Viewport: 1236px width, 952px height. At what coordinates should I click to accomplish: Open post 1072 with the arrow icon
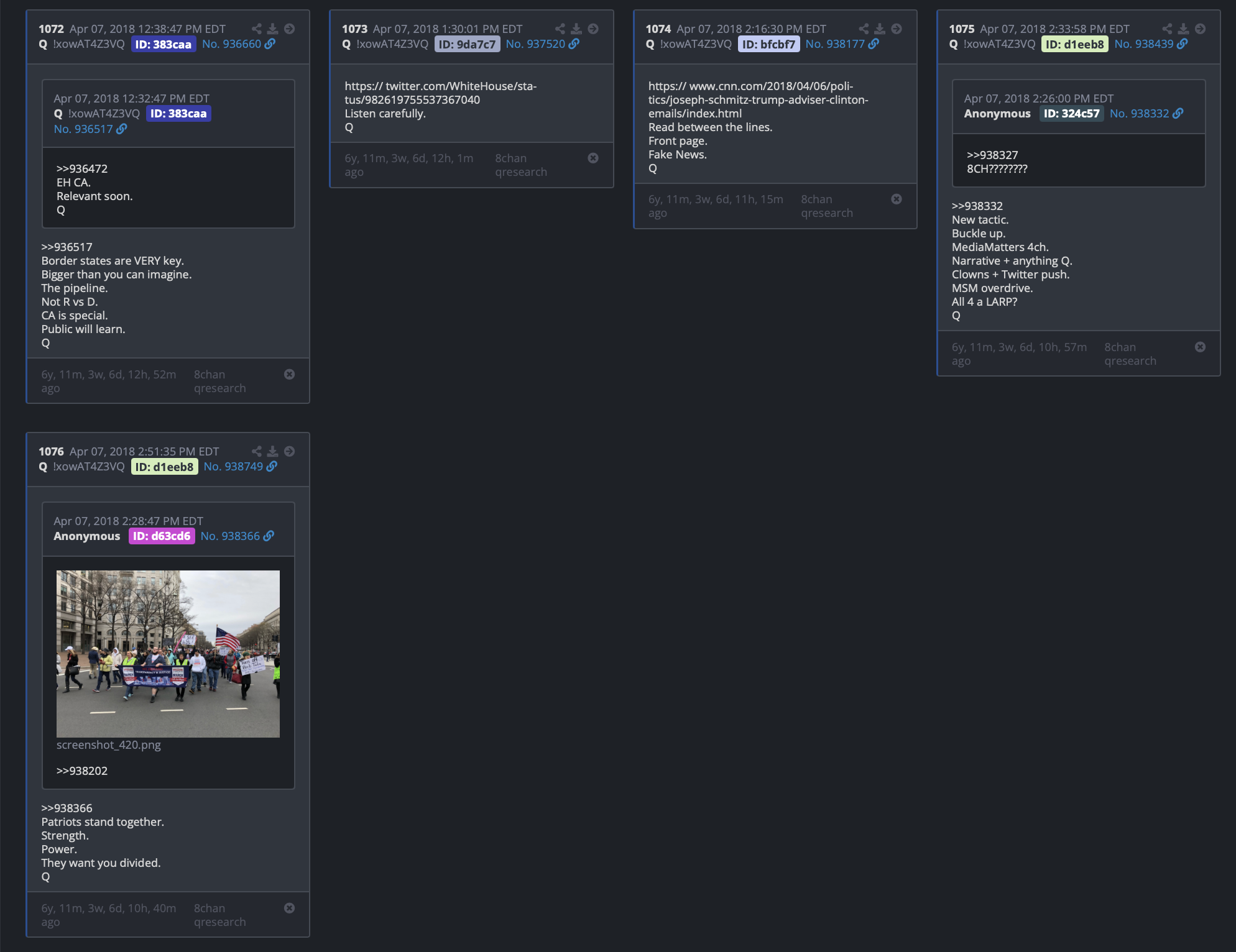(290, 29)
